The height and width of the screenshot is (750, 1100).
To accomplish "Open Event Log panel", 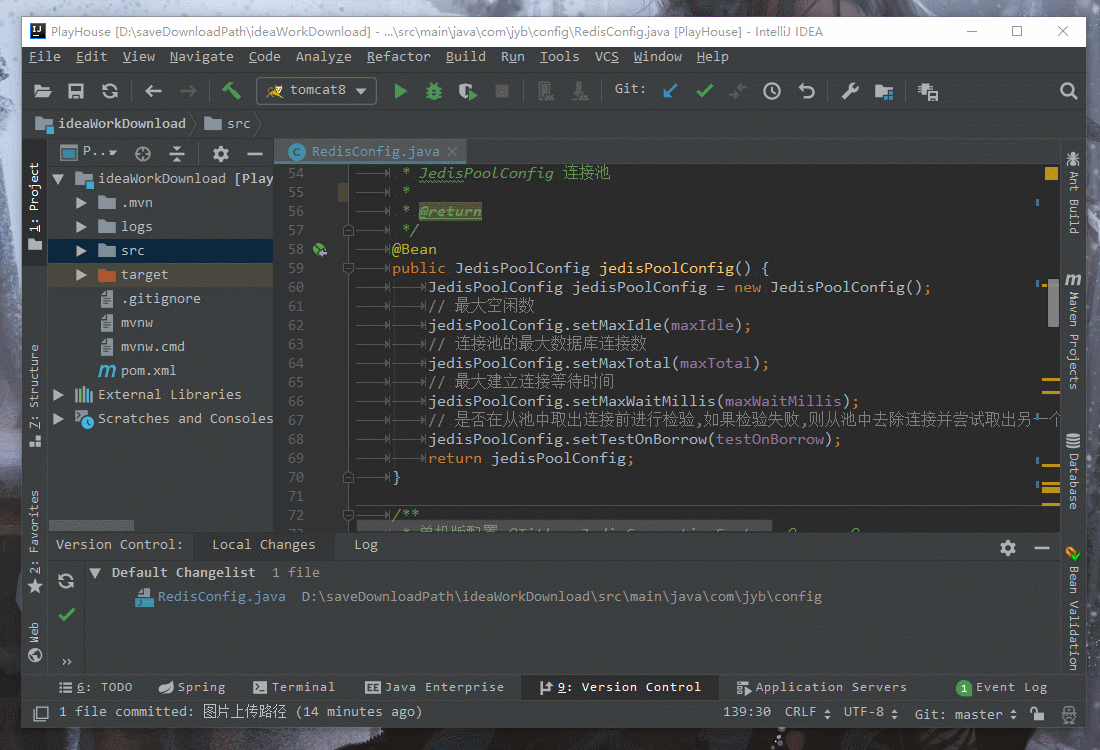I will (x=1002, y=688).
